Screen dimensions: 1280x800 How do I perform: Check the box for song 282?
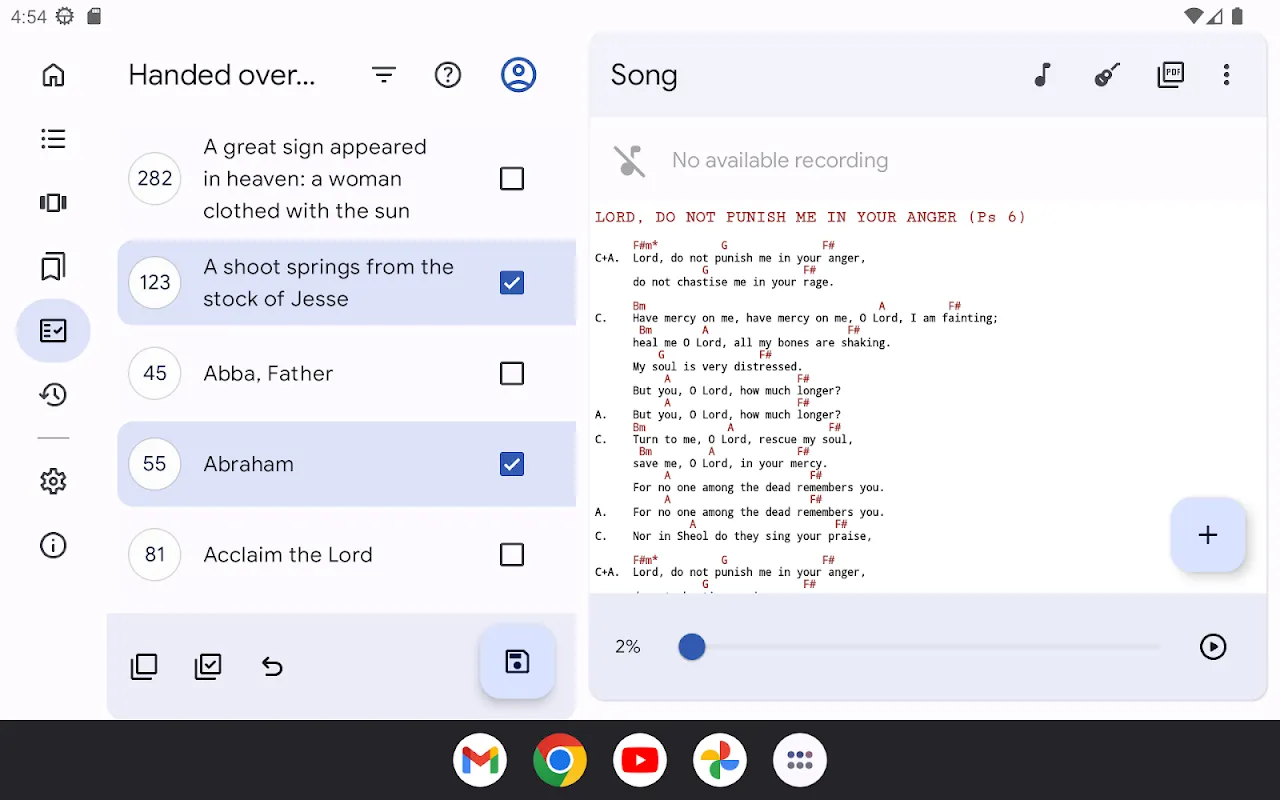click(512, 179)
